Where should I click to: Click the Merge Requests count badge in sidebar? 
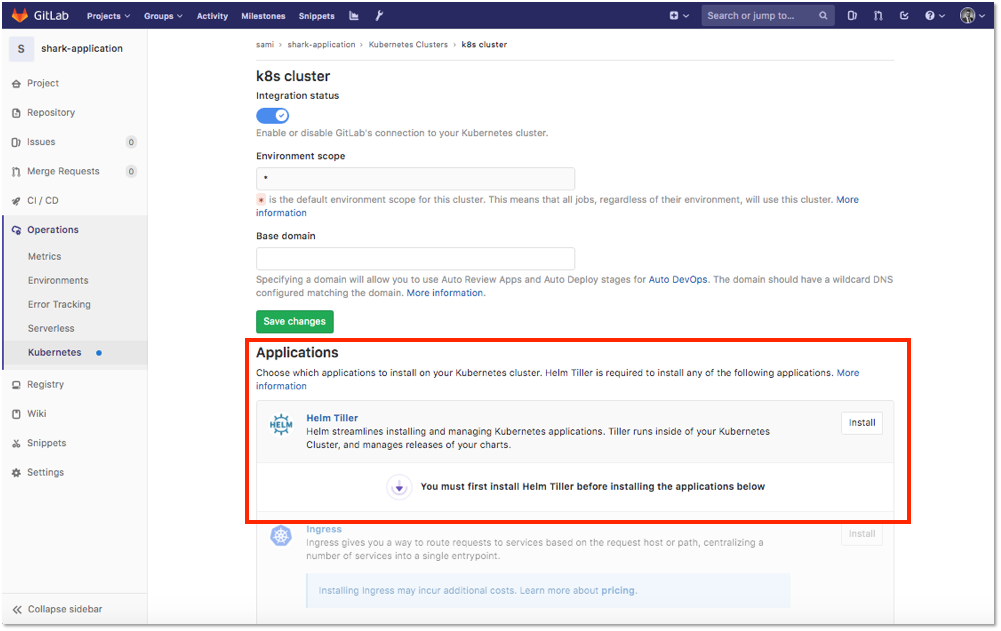point(131,172)
